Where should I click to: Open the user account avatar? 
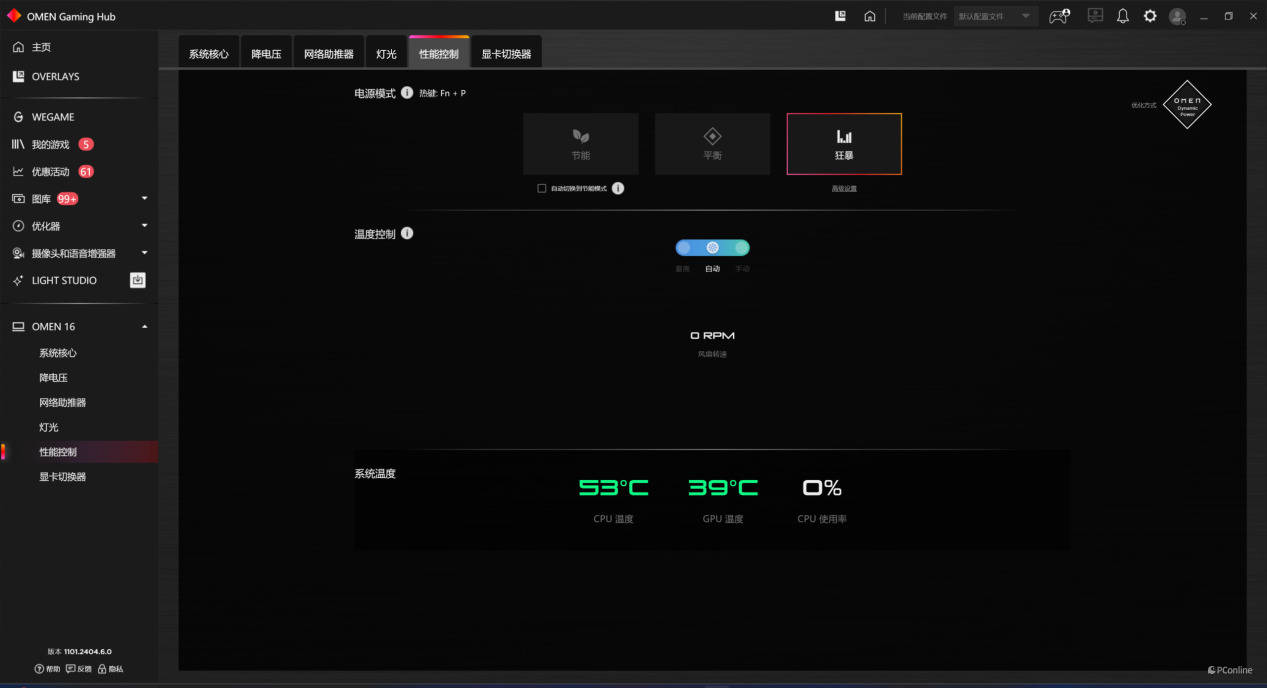[x=1177, y=16]
